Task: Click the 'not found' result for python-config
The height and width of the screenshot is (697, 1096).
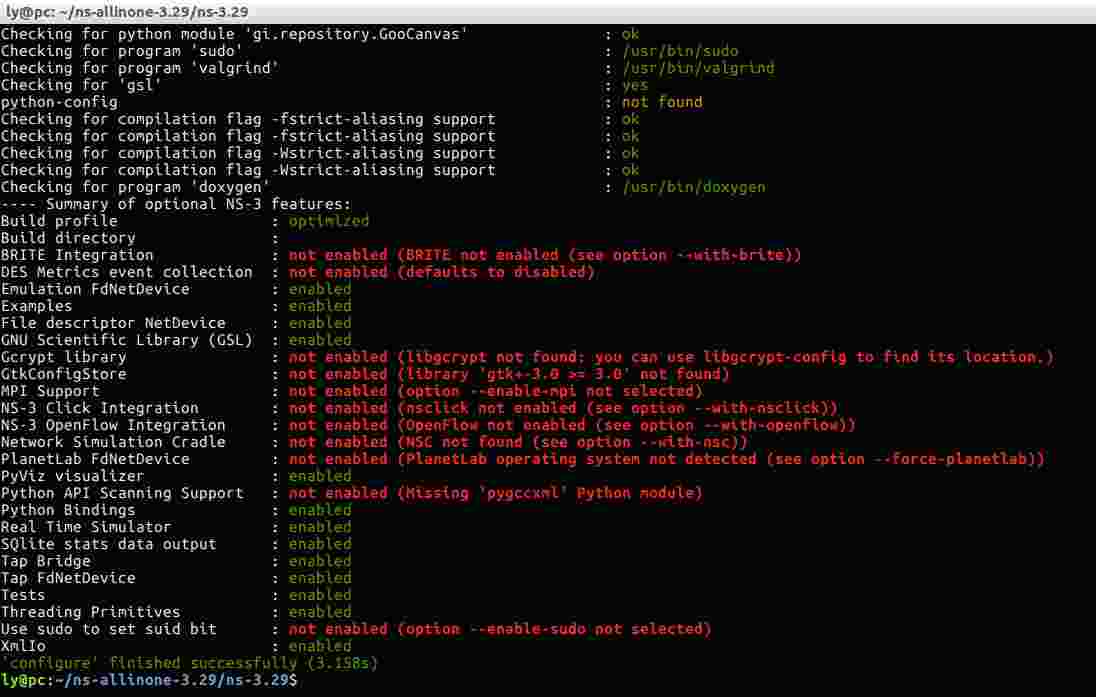Action: 662,102
